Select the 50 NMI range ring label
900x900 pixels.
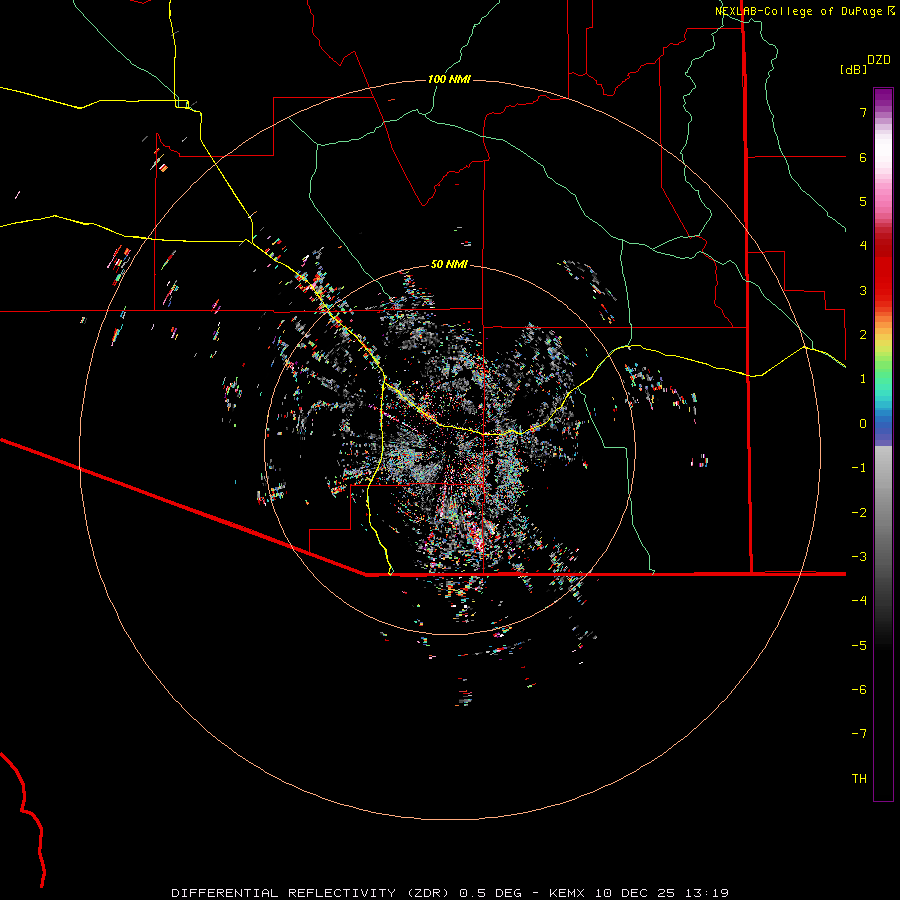click(449, 264)
